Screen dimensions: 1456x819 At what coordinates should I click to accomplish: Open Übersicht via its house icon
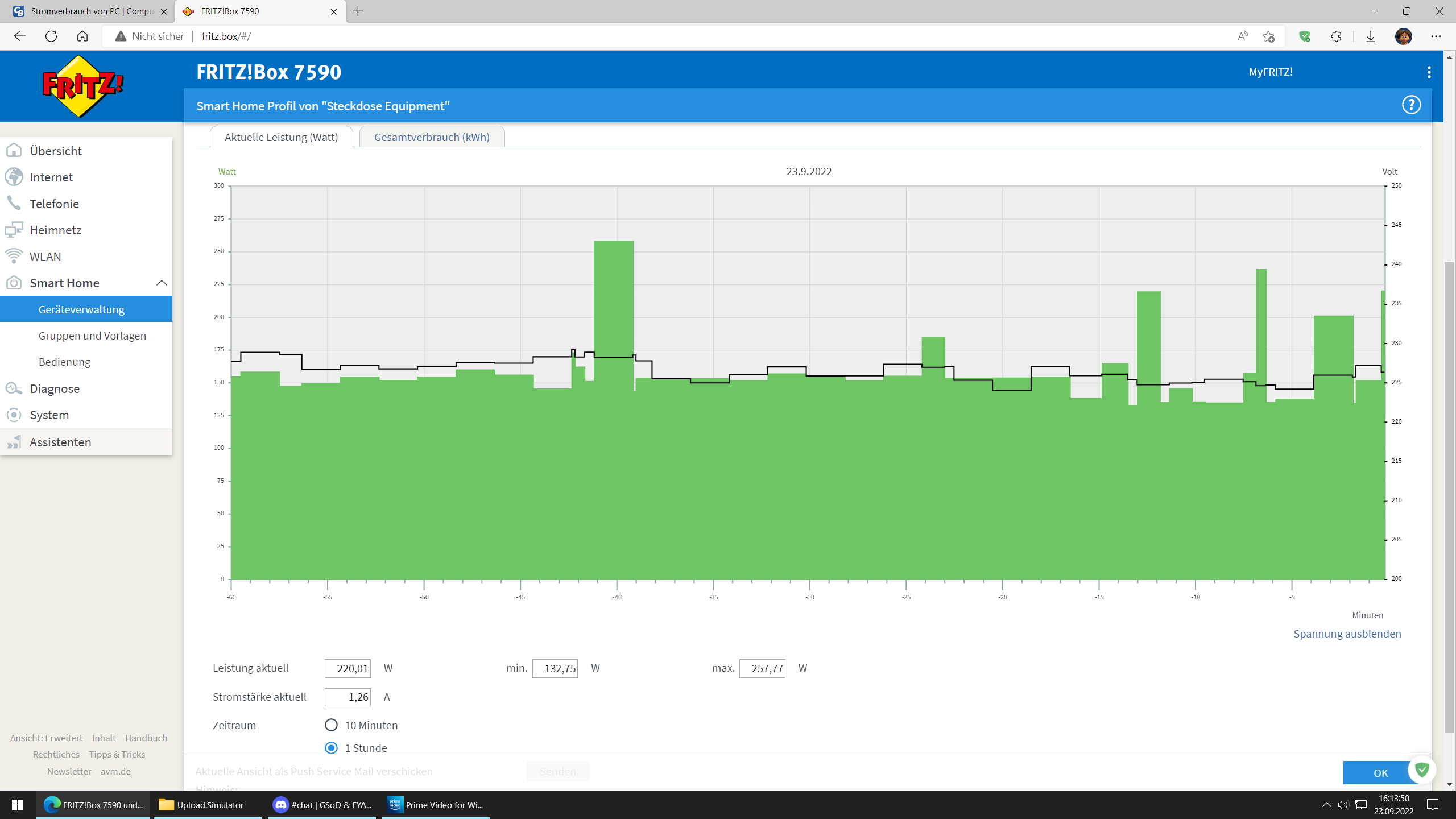[x=14, y=151]
